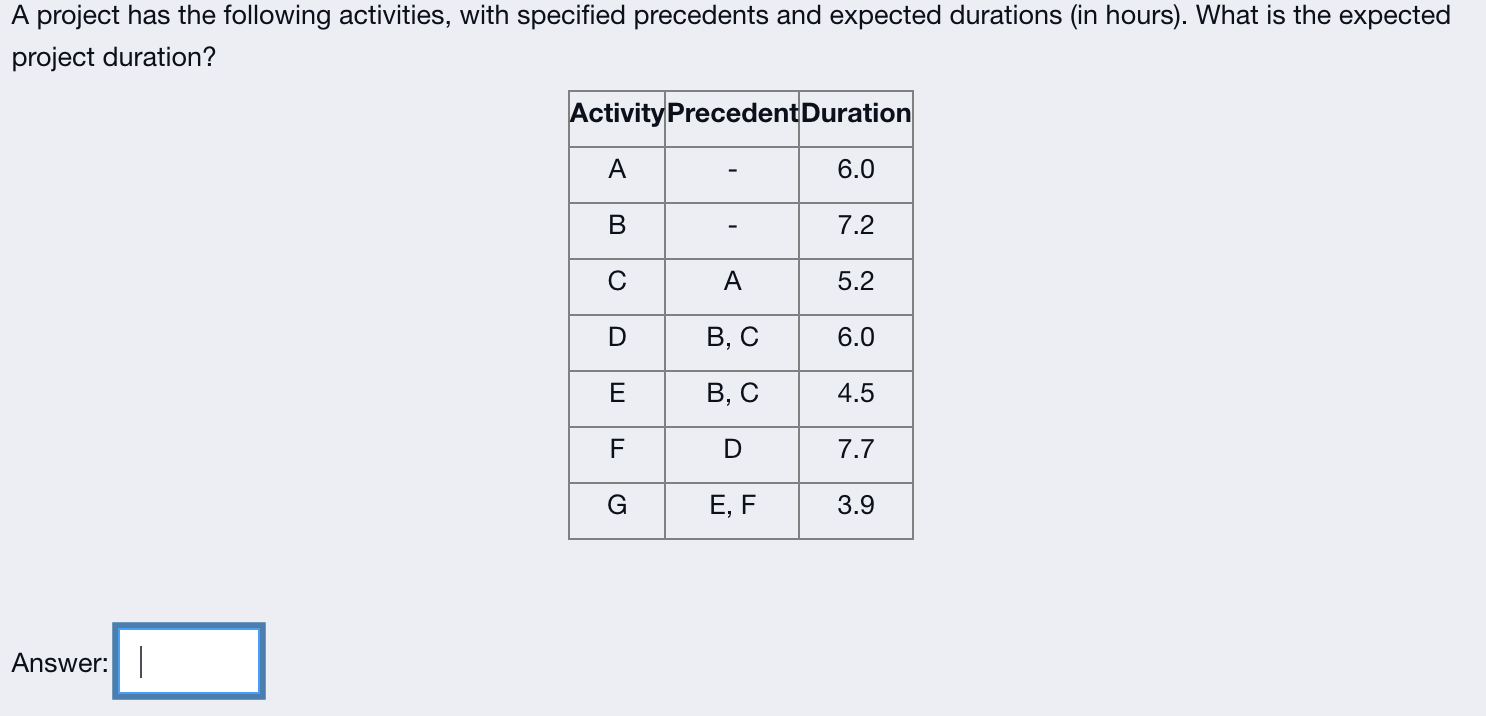Select the duration value 6.0 for Activity A
Screen dimensions: 1486x716
tap(855, 170)
